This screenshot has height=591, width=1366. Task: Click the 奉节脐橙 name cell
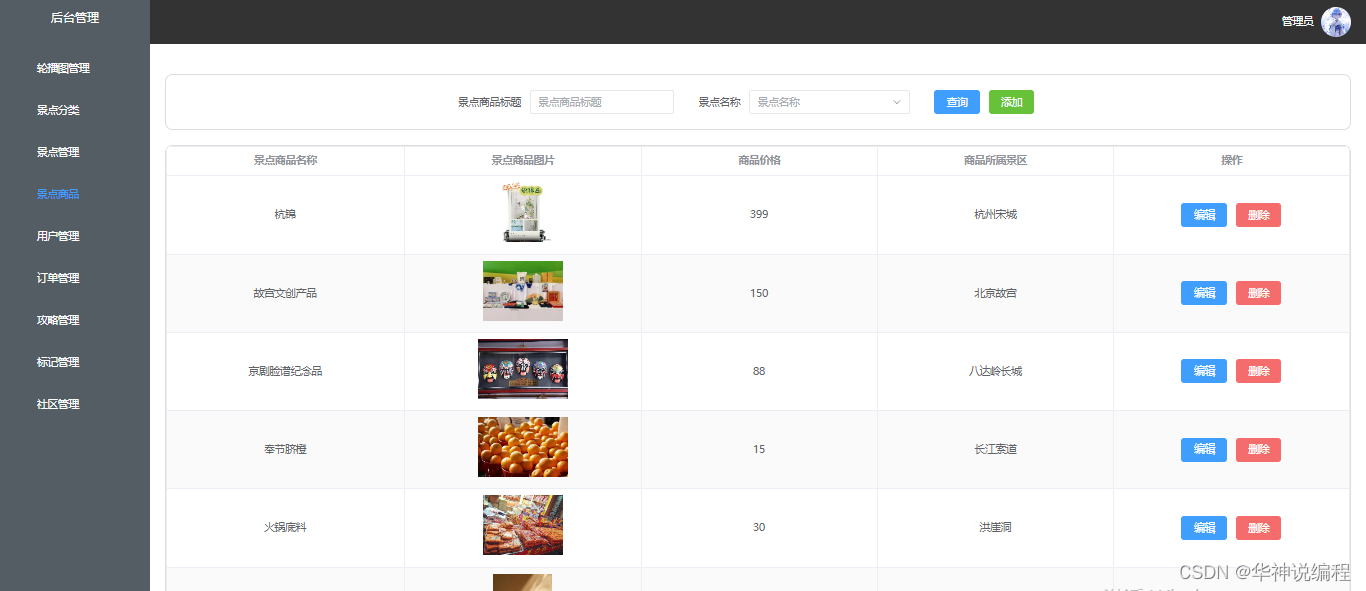(285, 449)
